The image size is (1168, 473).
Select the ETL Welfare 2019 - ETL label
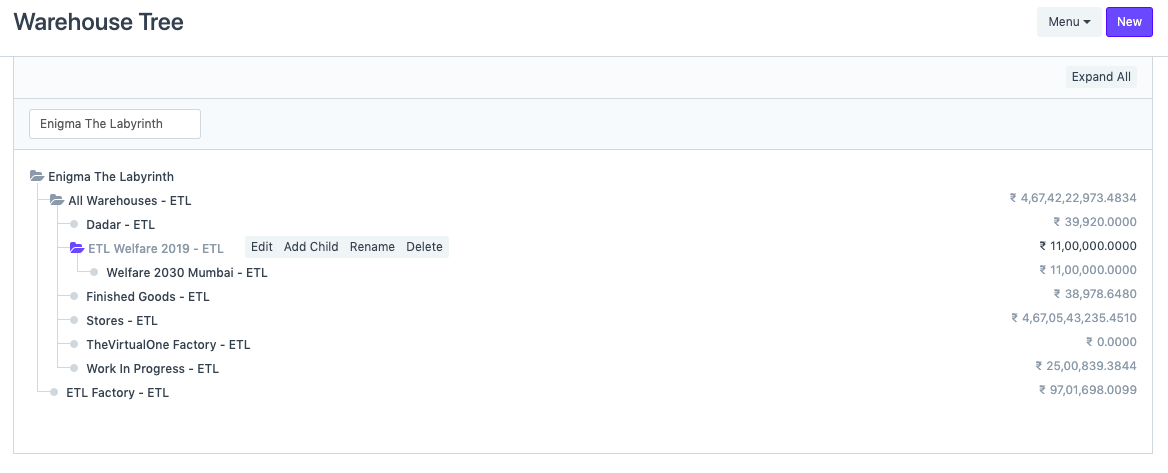tap(156, 249)
